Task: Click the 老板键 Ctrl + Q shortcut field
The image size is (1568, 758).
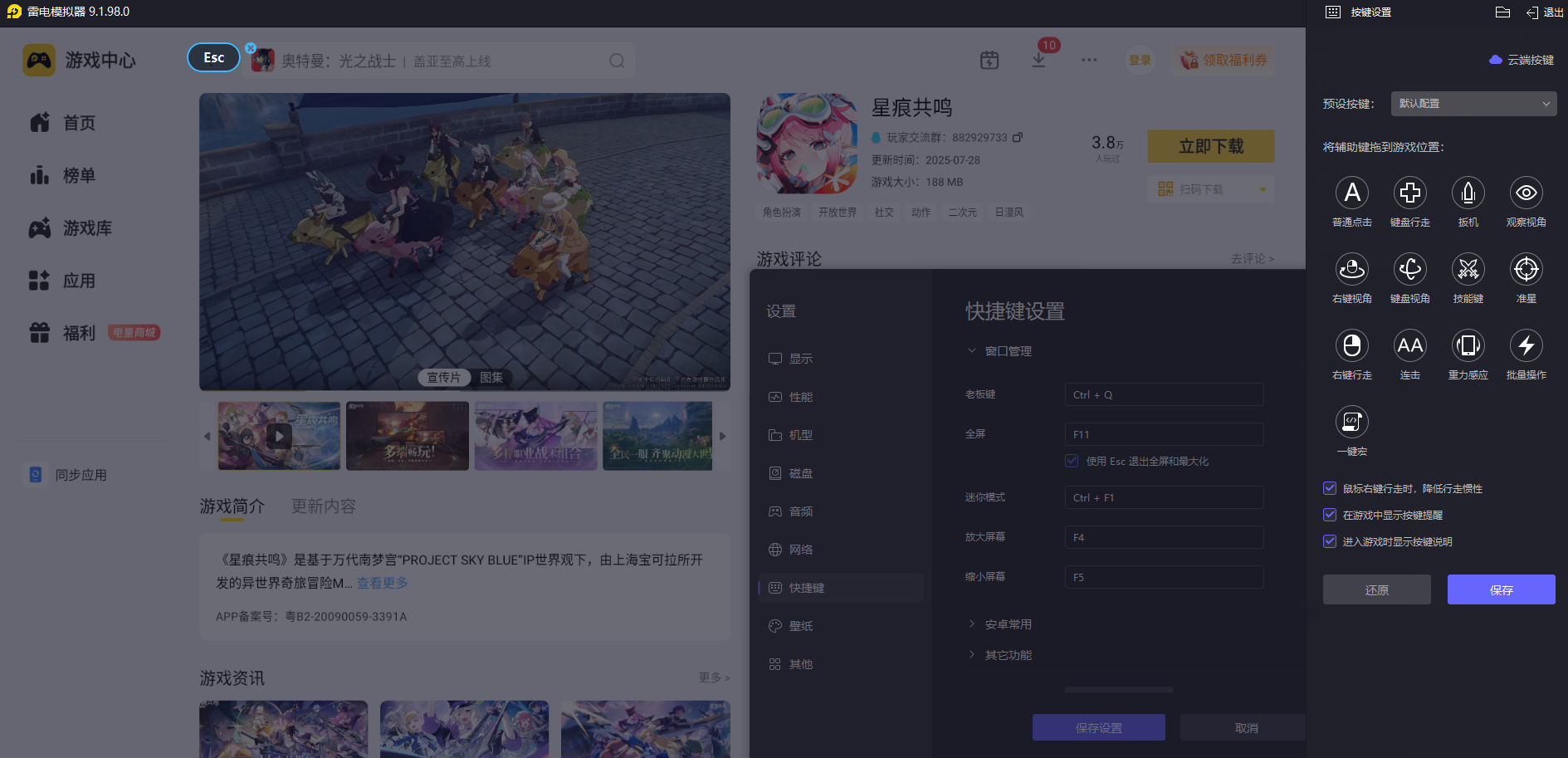Action: (1164, 394)
